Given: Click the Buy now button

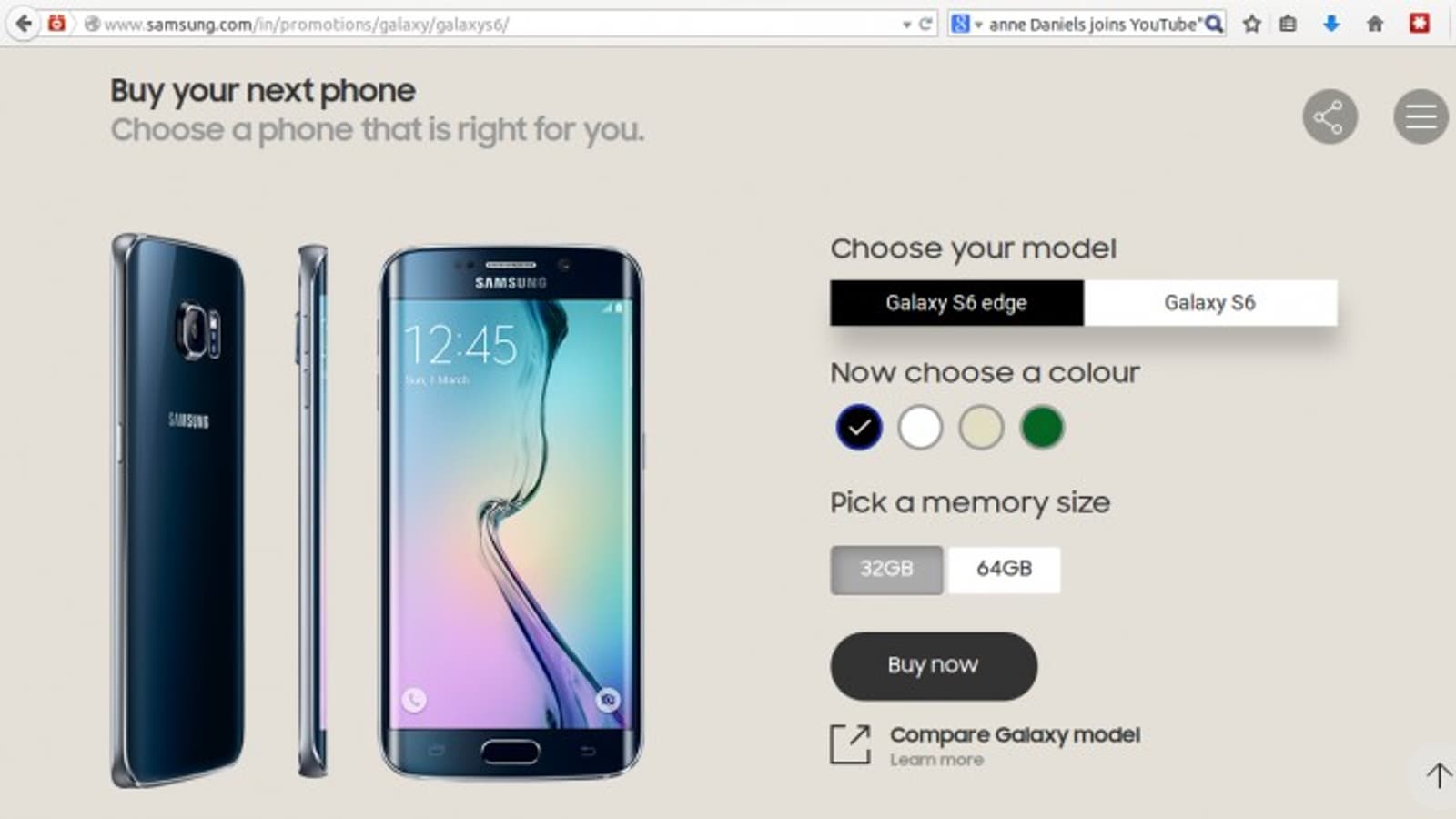Looking at the screenshot, I should (x=934, y=666).
